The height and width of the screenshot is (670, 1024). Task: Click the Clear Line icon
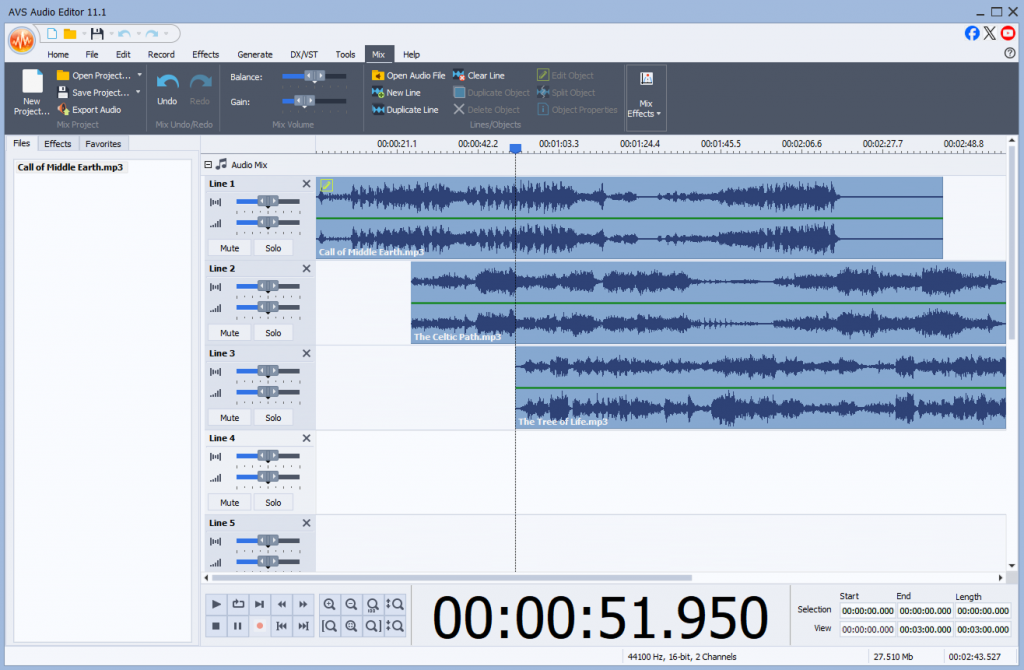click(x=459, y=76)
